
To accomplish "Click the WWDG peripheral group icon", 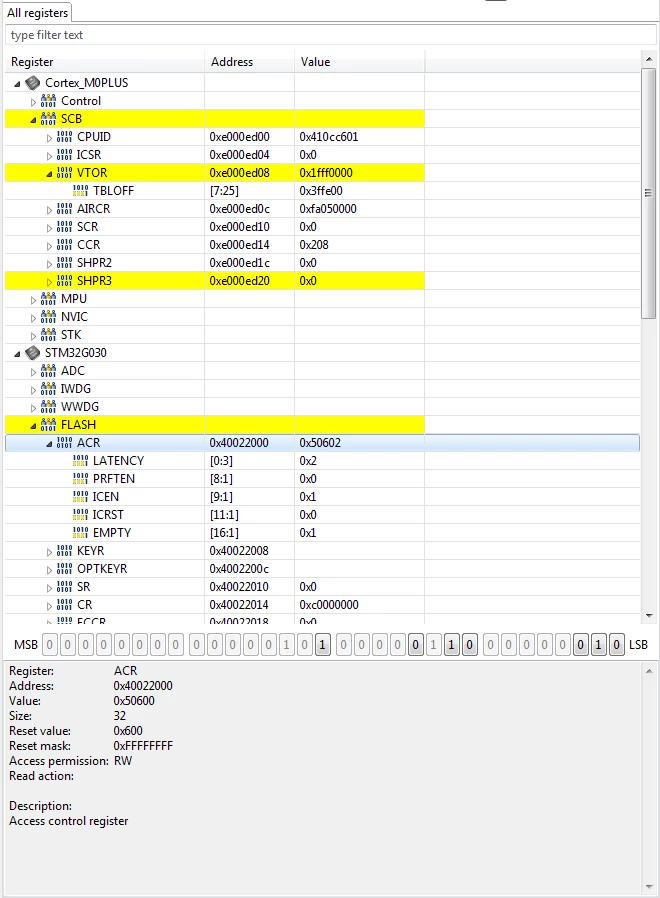I will 49,407.
